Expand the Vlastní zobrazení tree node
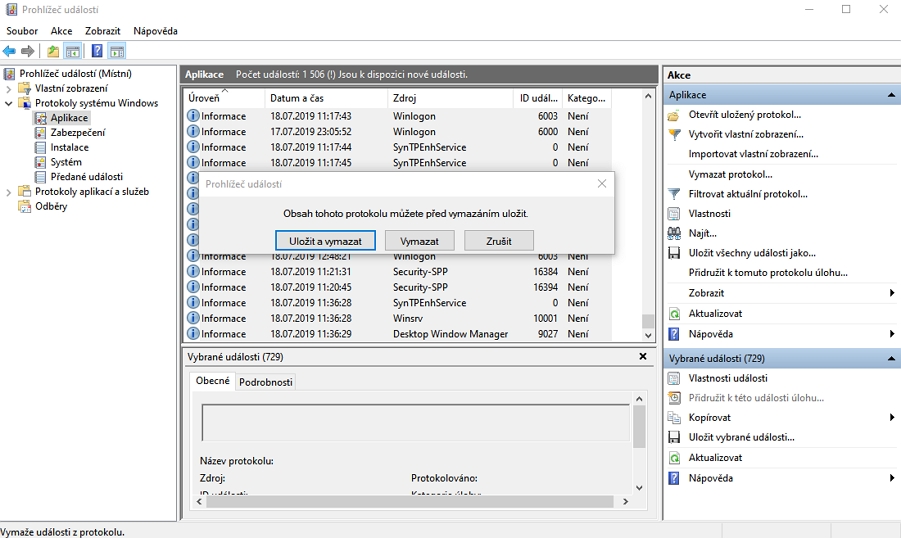Image resolution: width=901 pixels, height=538 pixels. pyautogui.click(x=9, y=88)
